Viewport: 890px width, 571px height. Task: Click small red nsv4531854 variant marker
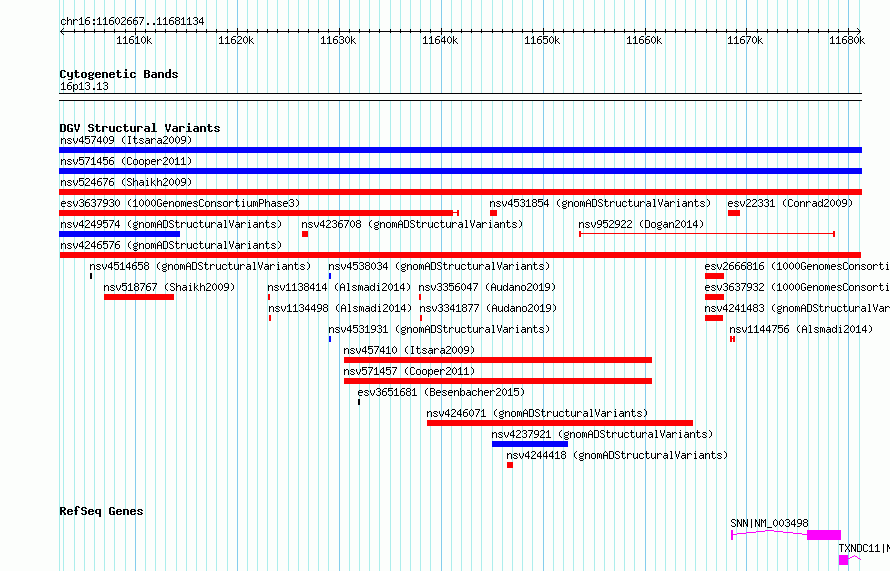(493, 213)
